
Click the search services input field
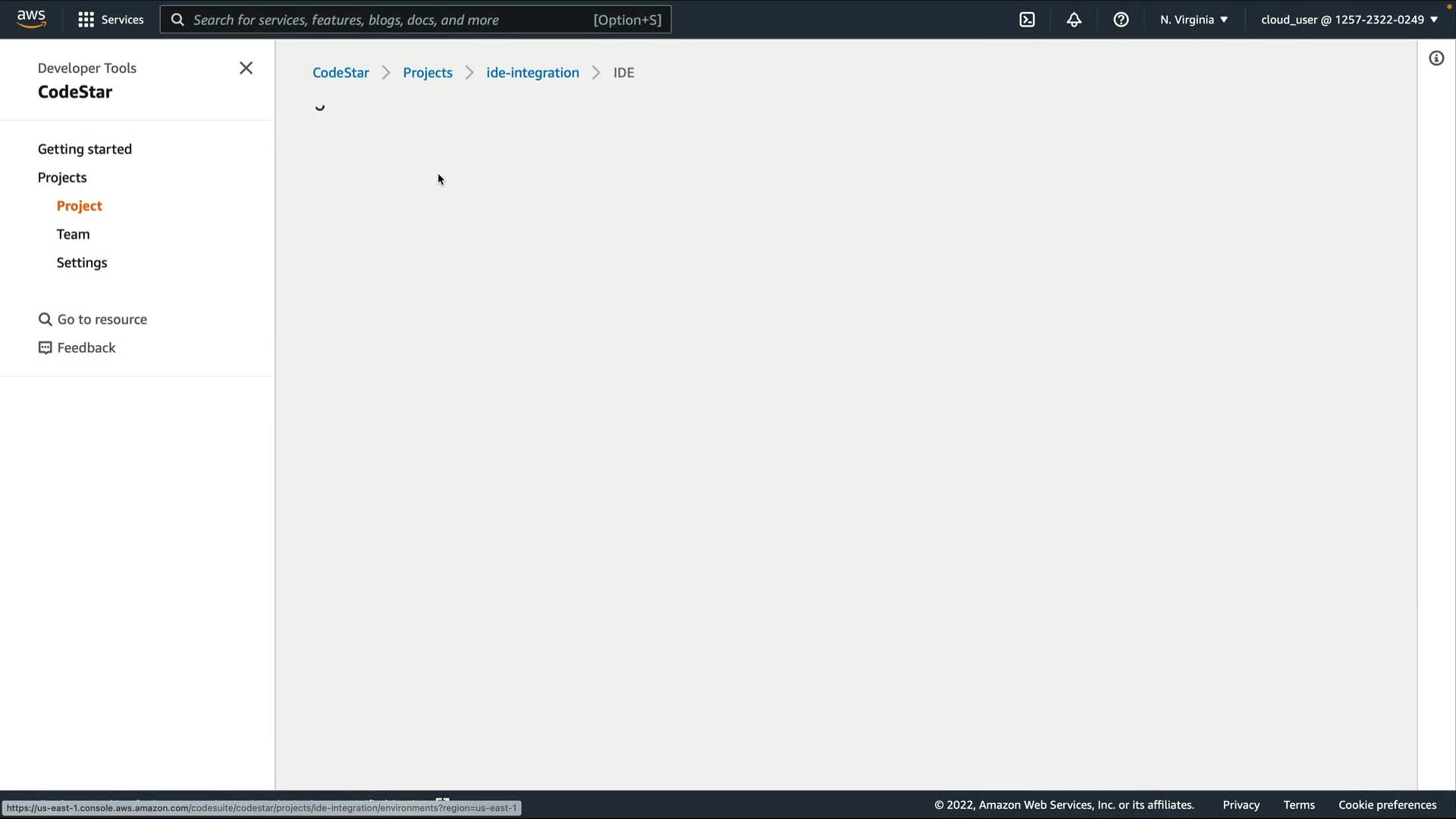click(x=391, y=20)
